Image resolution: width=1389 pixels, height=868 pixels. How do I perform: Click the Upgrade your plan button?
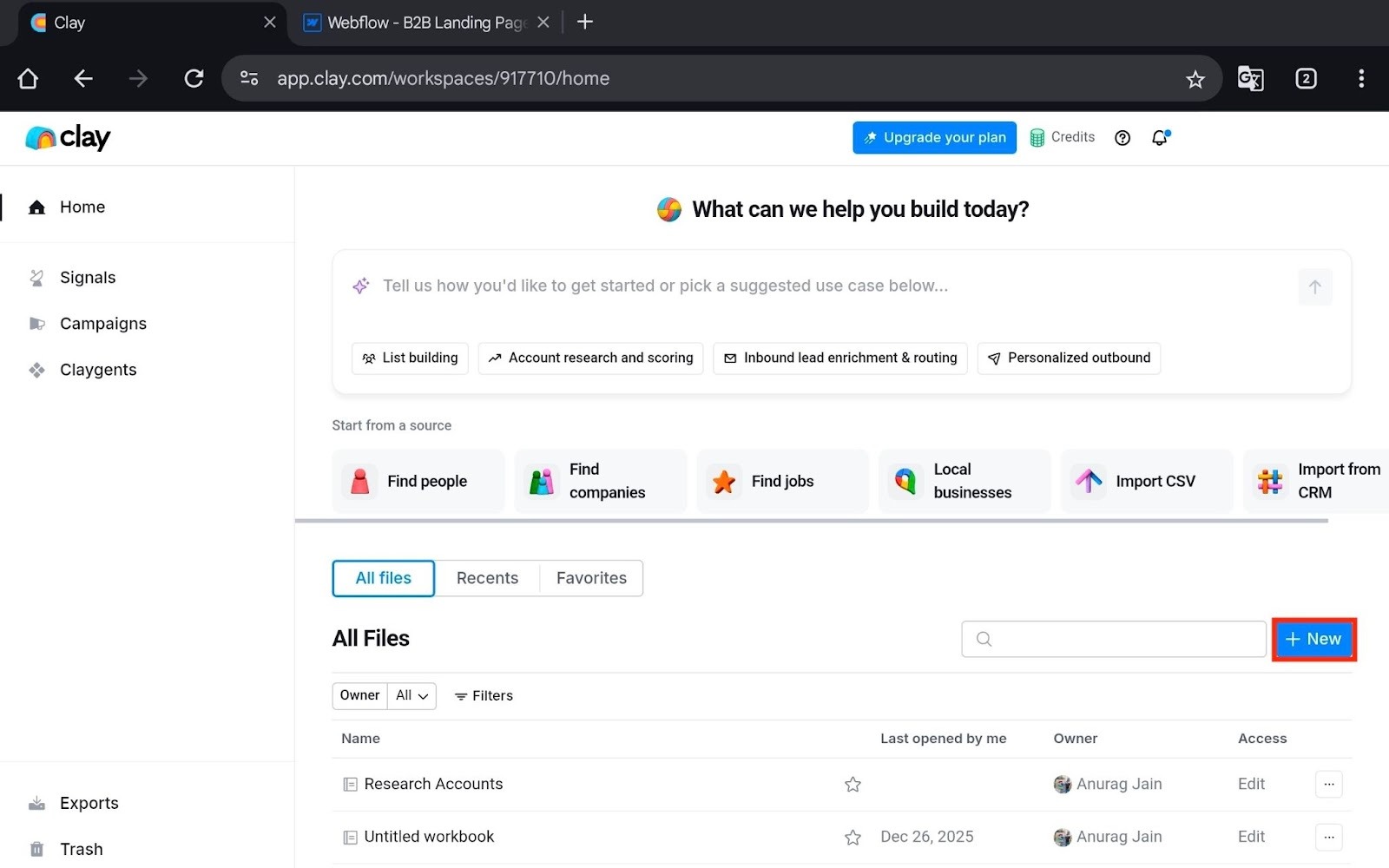click(x=934, y=137)
